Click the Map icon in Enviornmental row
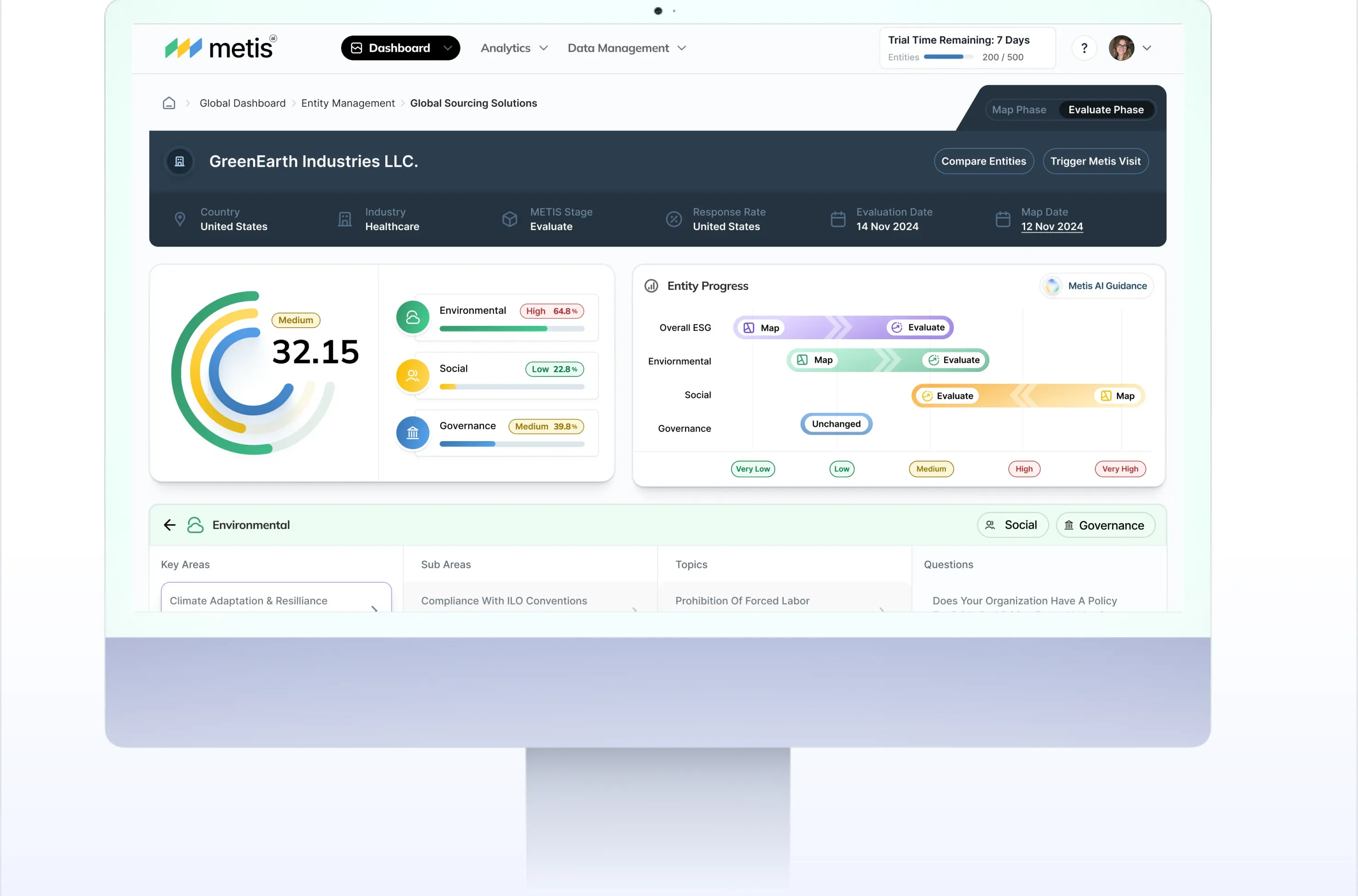 (802, 360)
